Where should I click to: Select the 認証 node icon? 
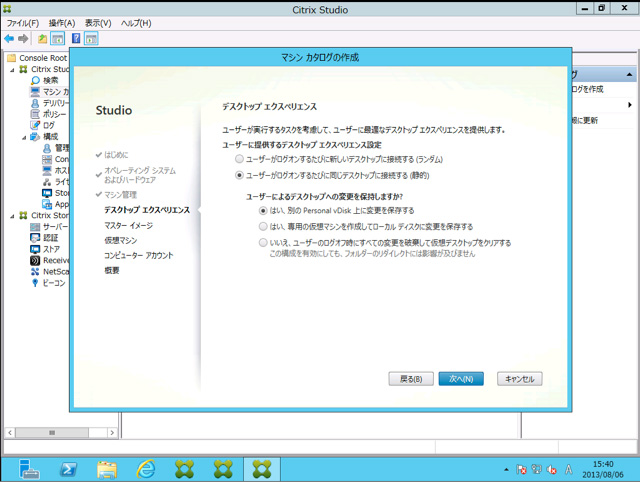click(x=36, y=238)
